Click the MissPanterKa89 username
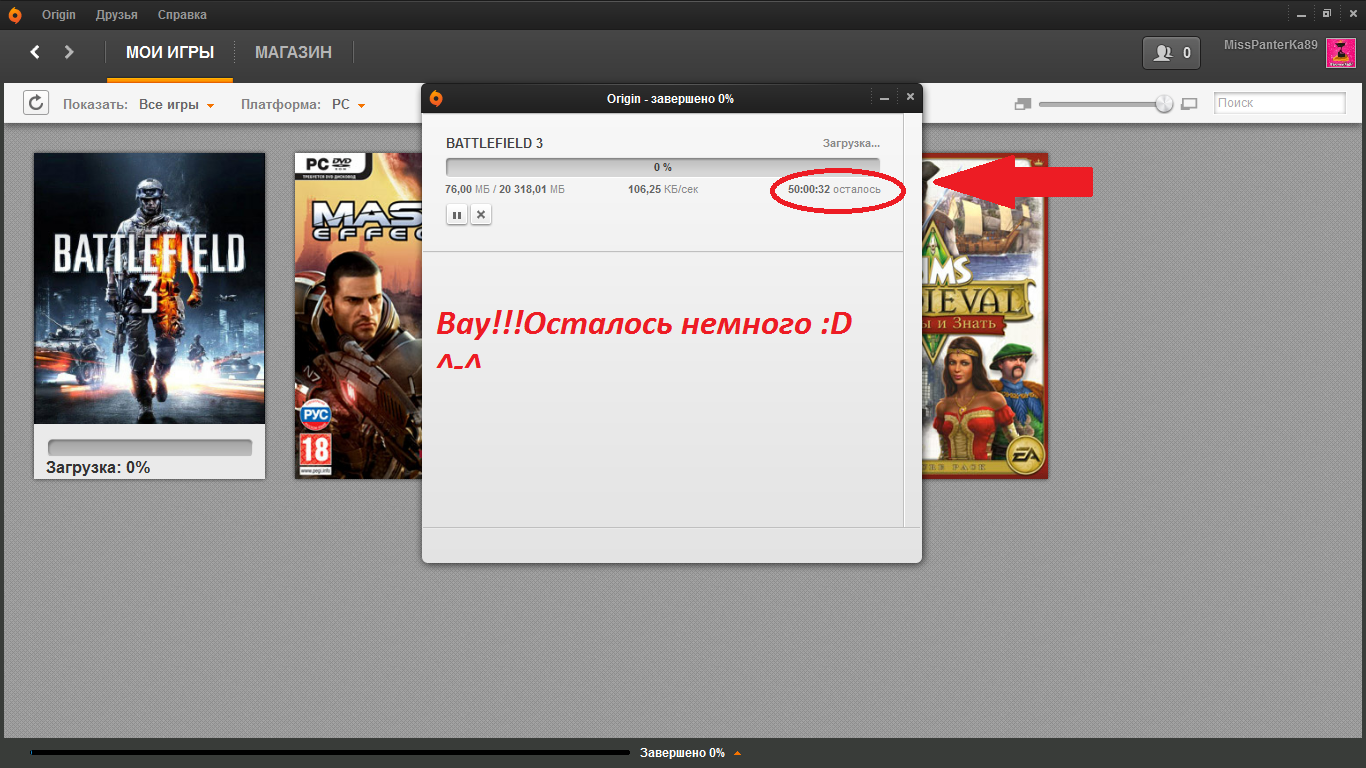 1271,45
